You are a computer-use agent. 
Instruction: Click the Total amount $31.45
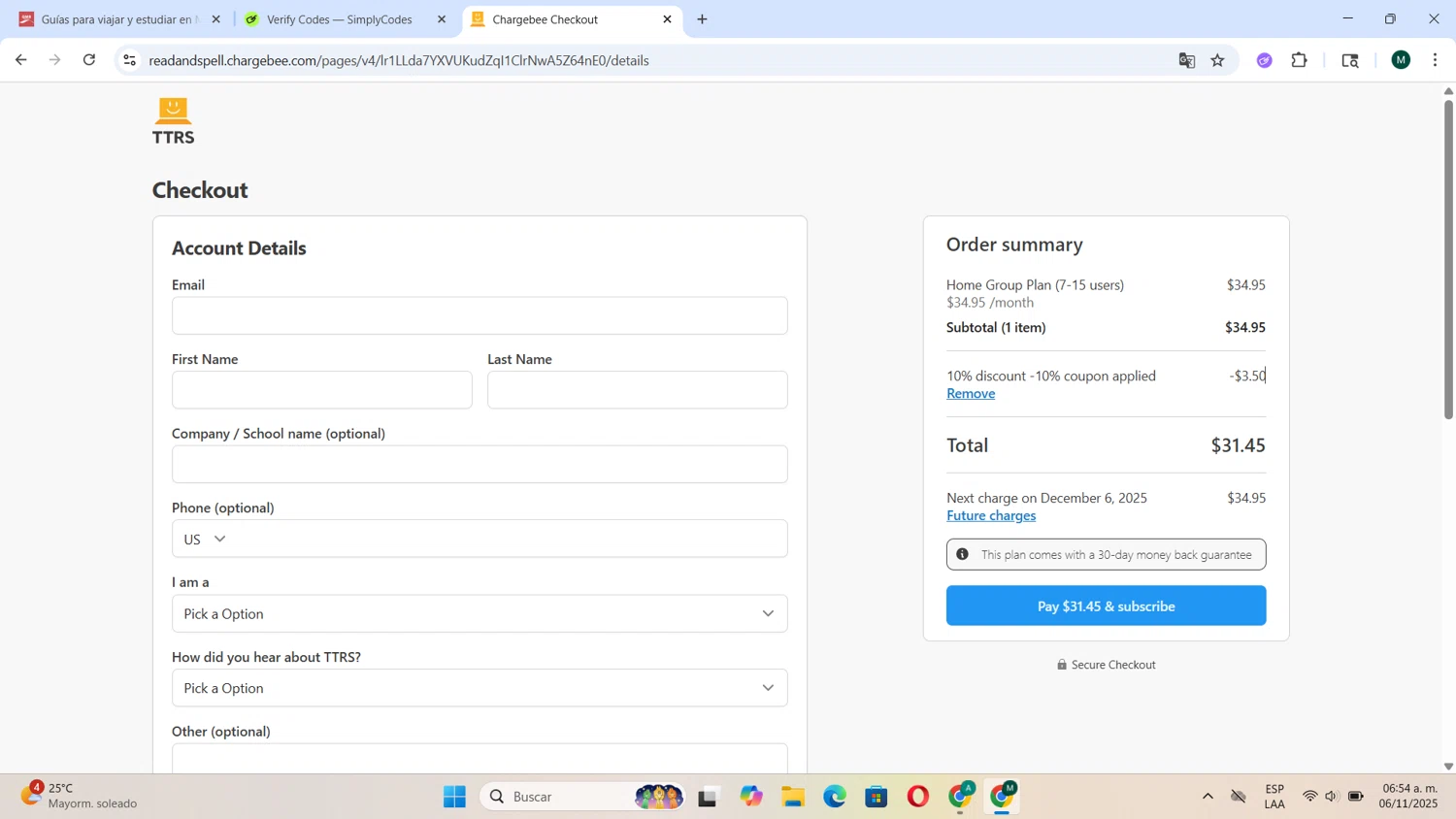coord(1238,445)
